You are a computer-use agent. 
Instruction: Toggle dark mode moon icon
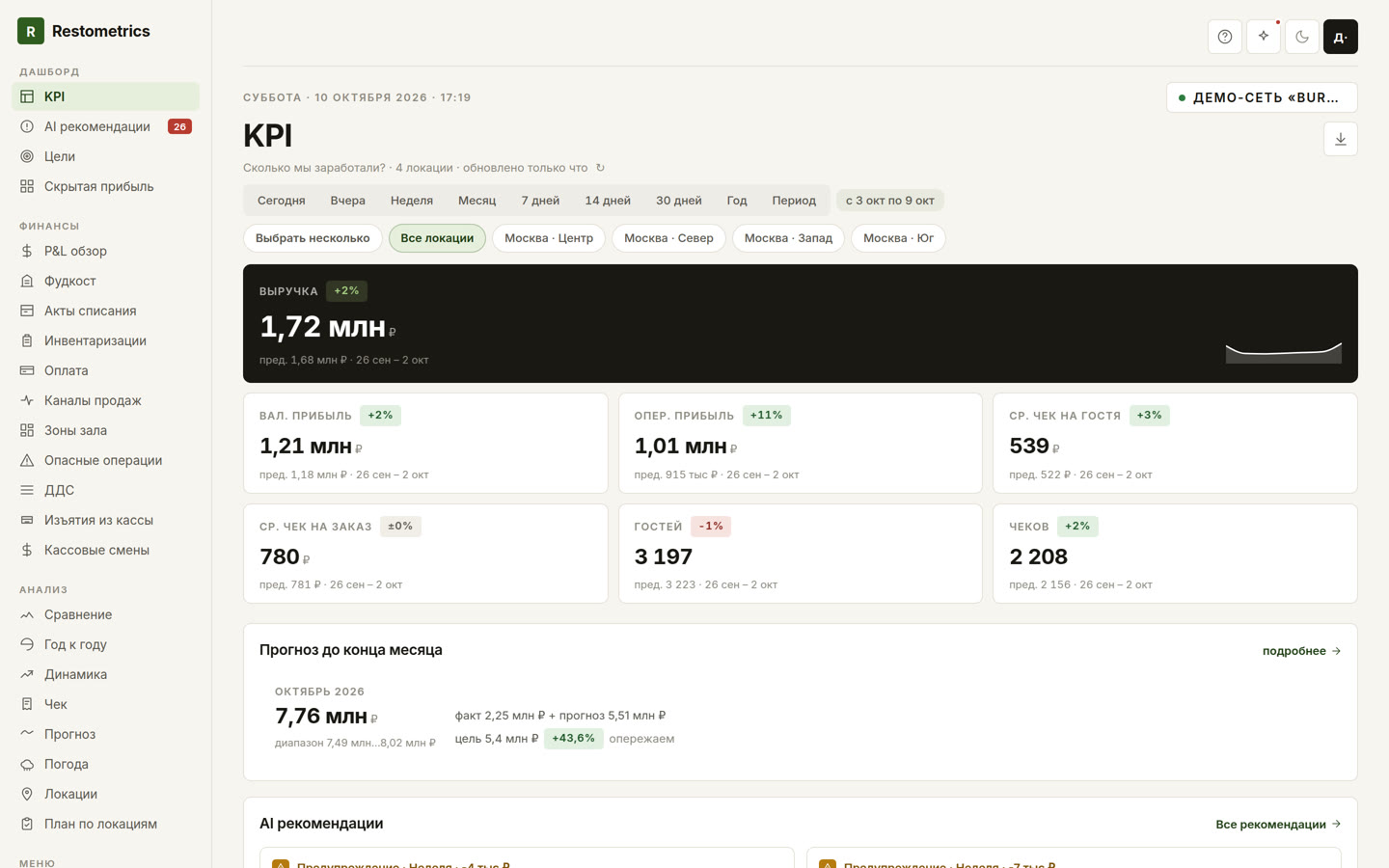coord(1302,37)
